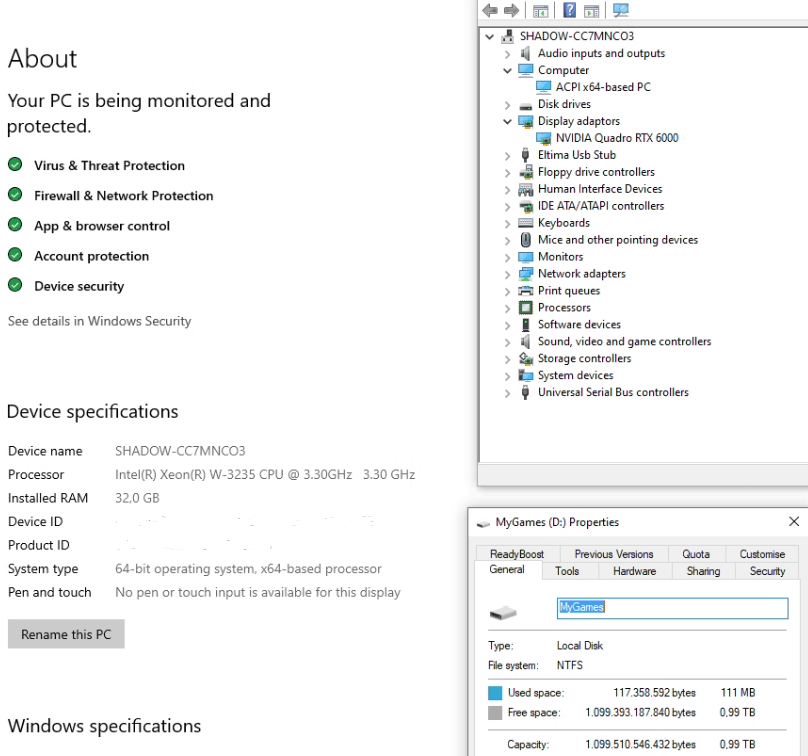Click the Audio inputs and outputs speaker icon

tap(525, 53)
